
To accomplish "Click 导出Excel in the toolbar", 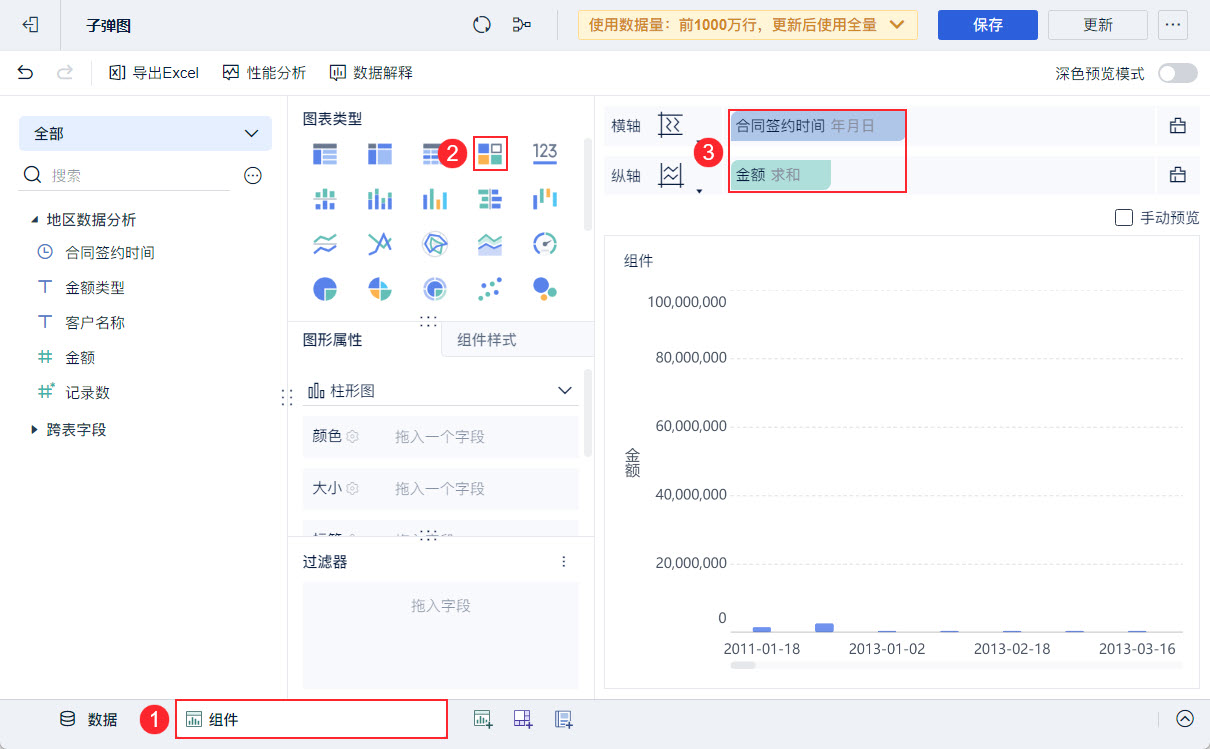I will click(x=154, y=73).
